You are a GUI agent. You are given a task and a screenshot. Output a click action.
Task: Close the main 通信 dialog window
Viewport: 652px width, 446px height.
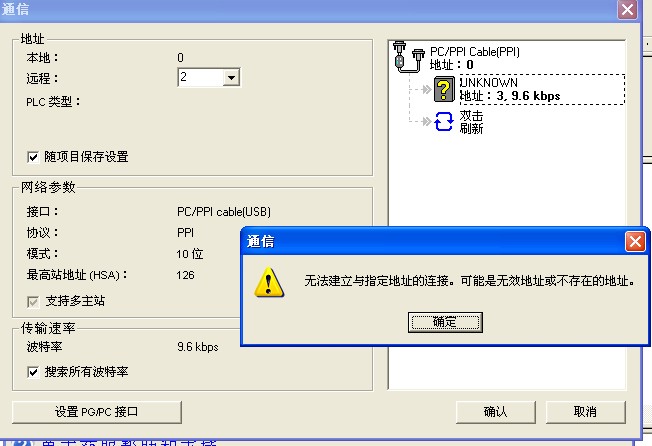[627, 9]
